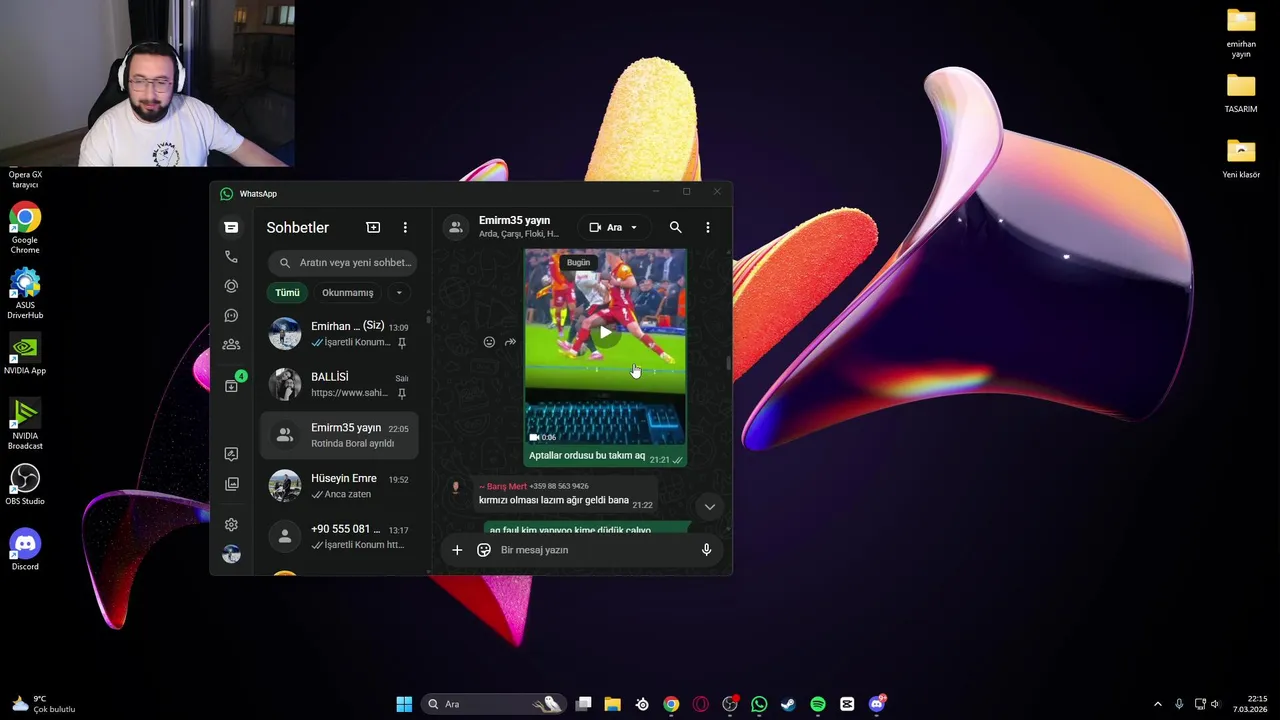Open the Emirhan (Siz) chat
The height and width of the screenshot is (720, 1280).
click(340, 334)
